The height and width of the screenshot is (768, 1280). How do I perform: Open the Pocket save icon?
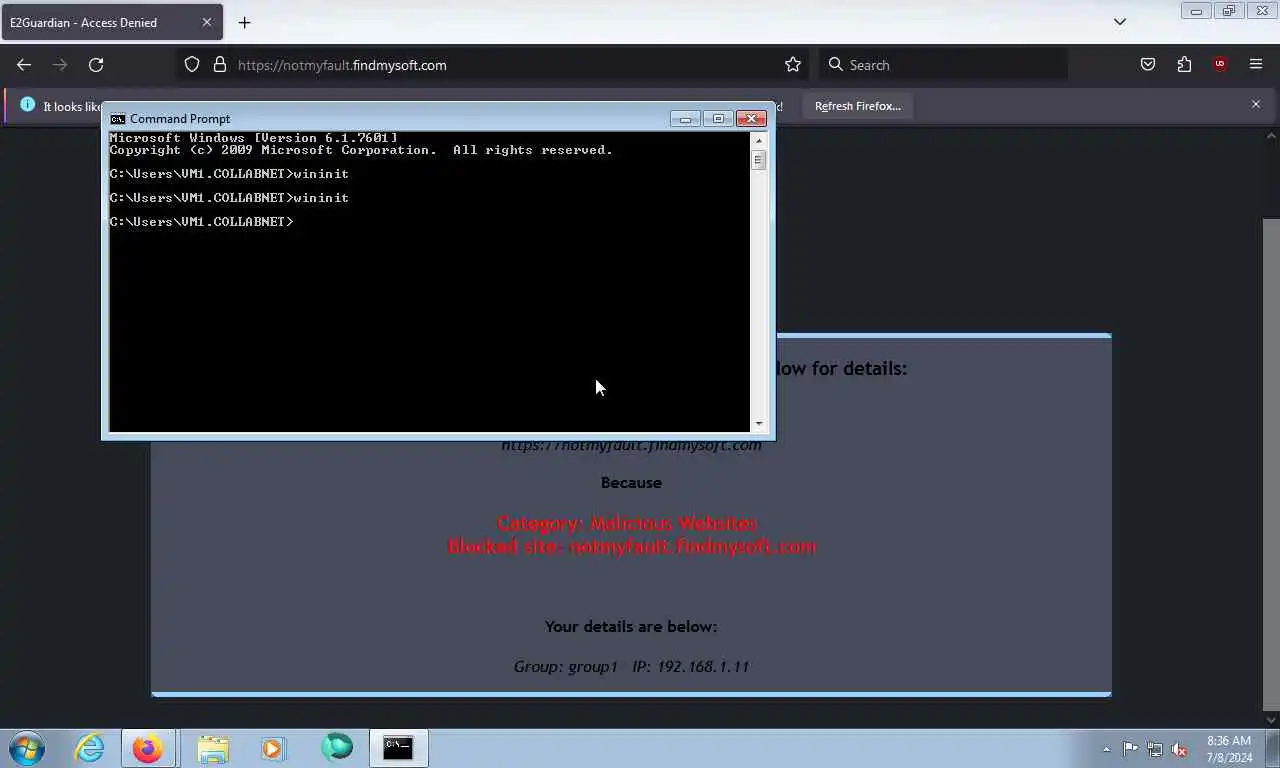pyautogui.click(x=1148, y=64)
